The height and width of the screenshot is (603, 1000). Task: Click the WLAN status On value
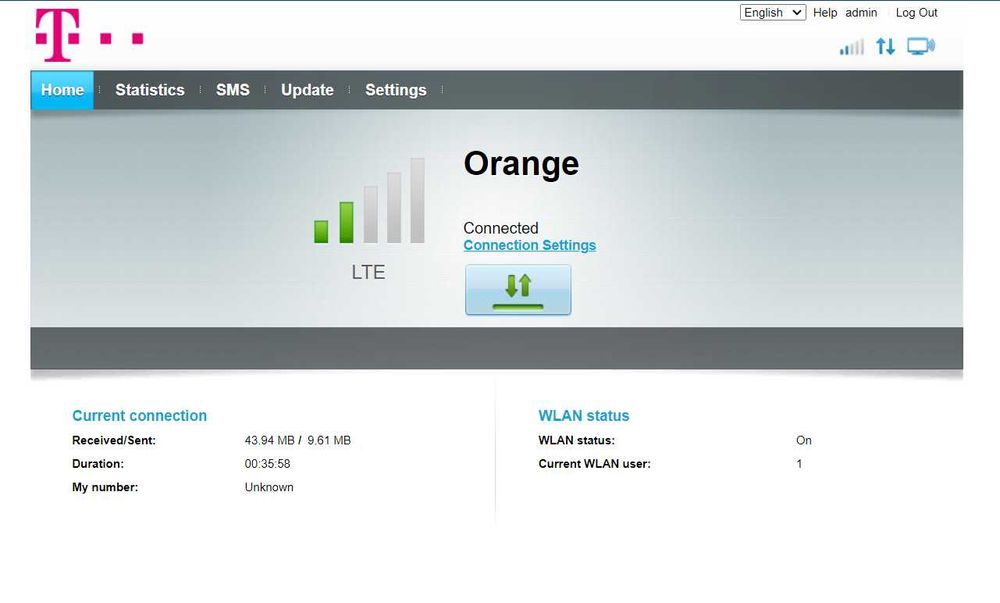[804, 440]
